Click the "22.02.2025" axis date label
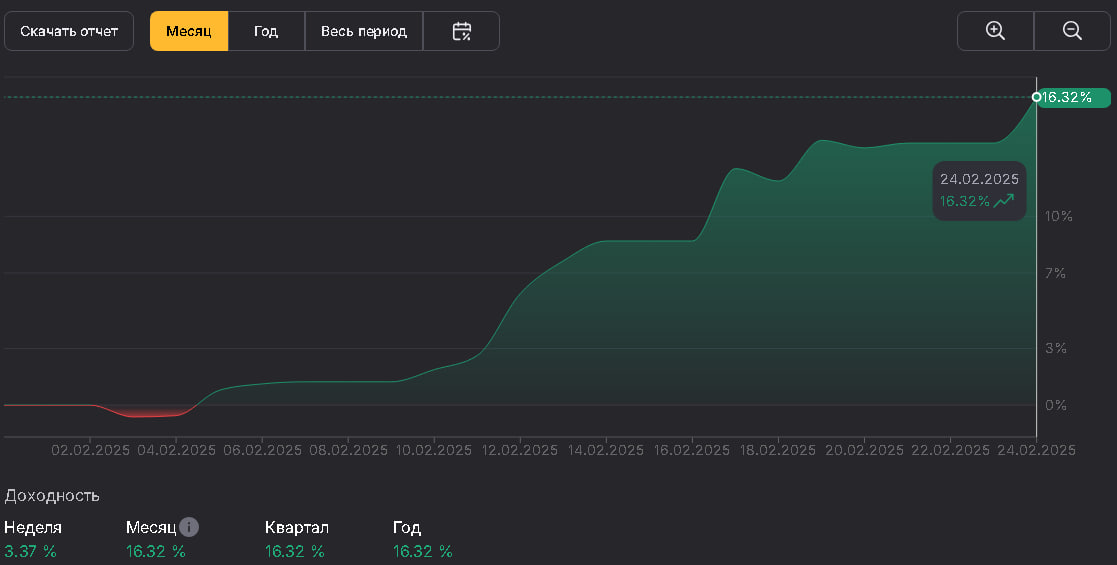Screen dimensions: 1117x565 [x=950, y=450]
